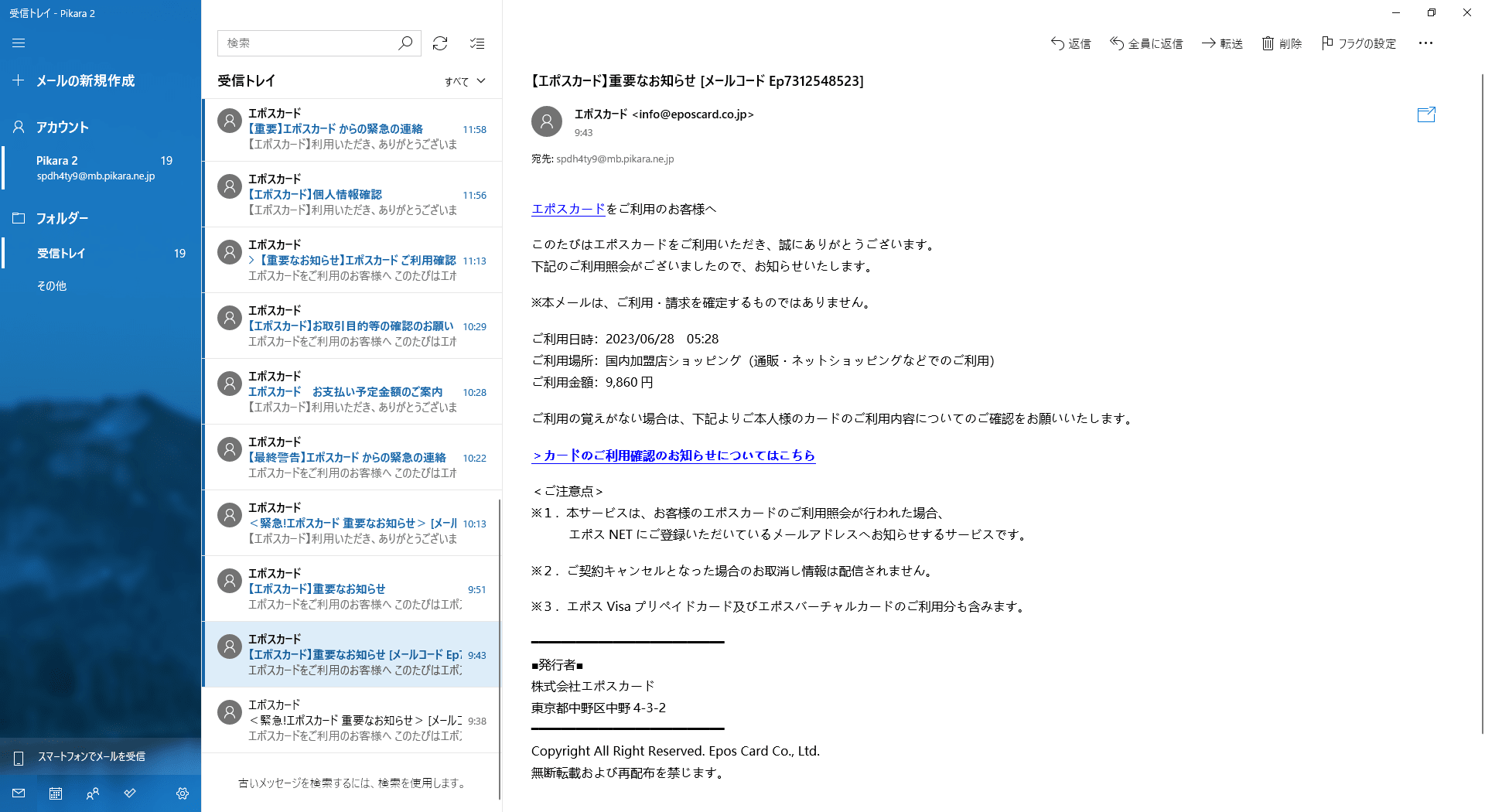Click the smartphone mail icon
The height and width of the screenshot is (812, 1485).
click(19, 757)
